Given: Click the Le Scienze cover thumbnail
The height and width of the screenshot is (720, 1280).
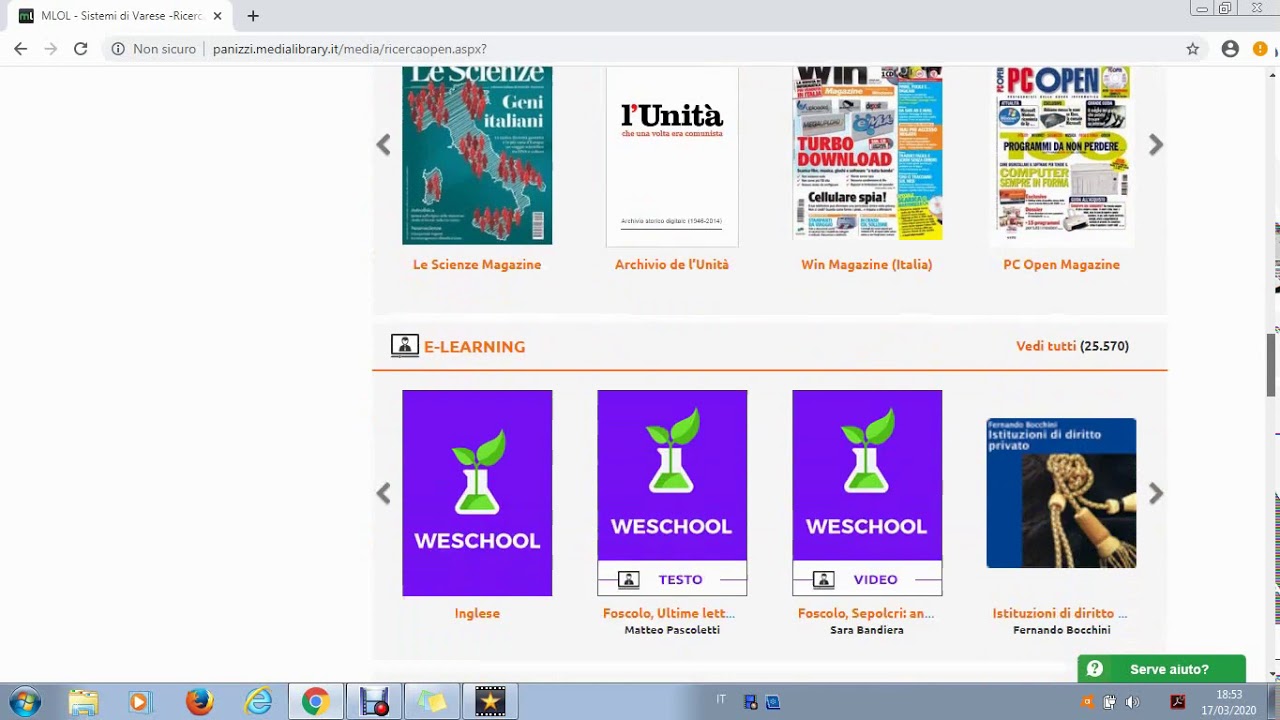Looking at the screenshot, I should [x=477, y=155].
